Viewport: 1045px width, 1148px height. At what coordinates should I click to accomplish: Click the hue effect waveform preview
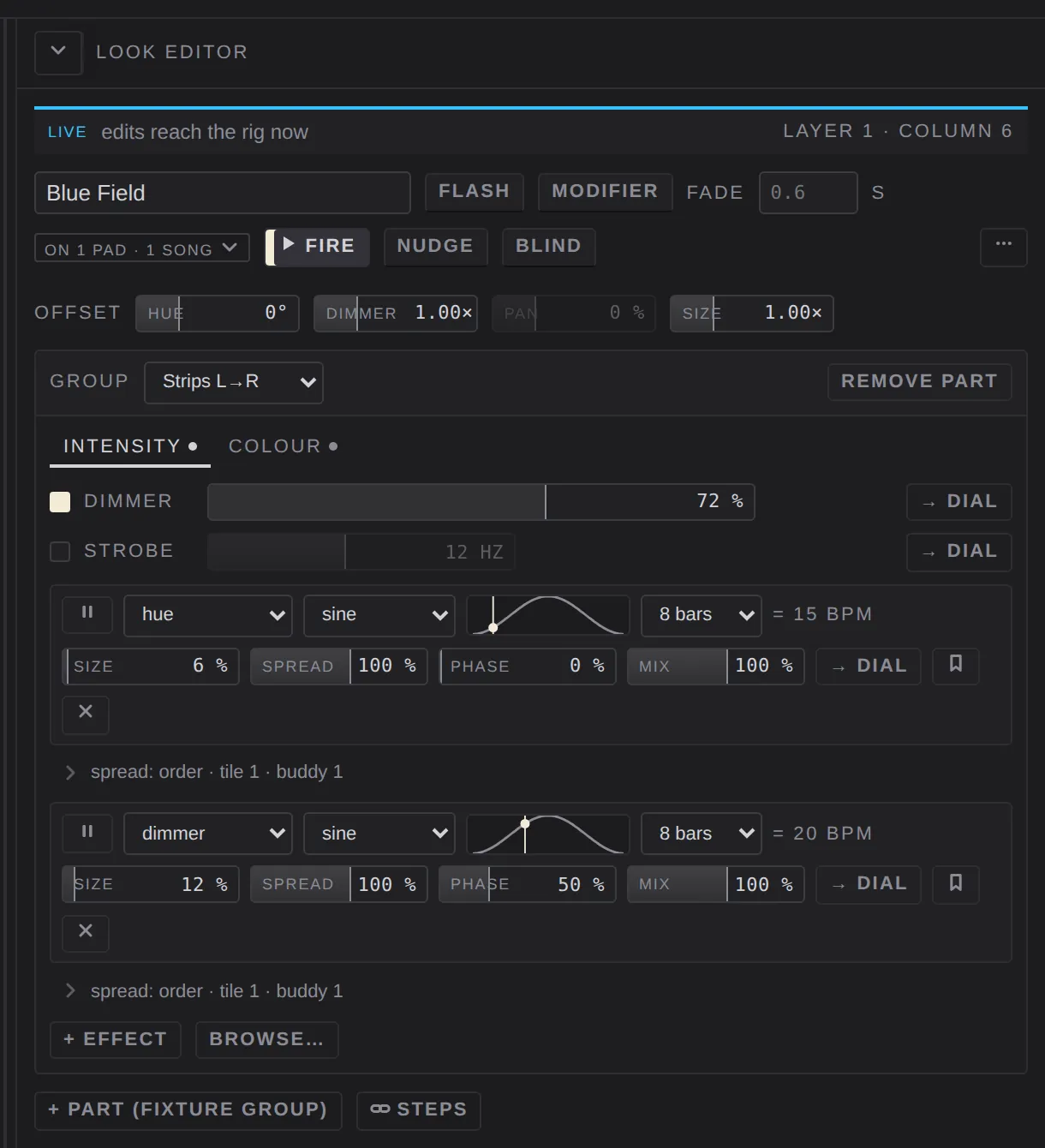click(548, 615)
